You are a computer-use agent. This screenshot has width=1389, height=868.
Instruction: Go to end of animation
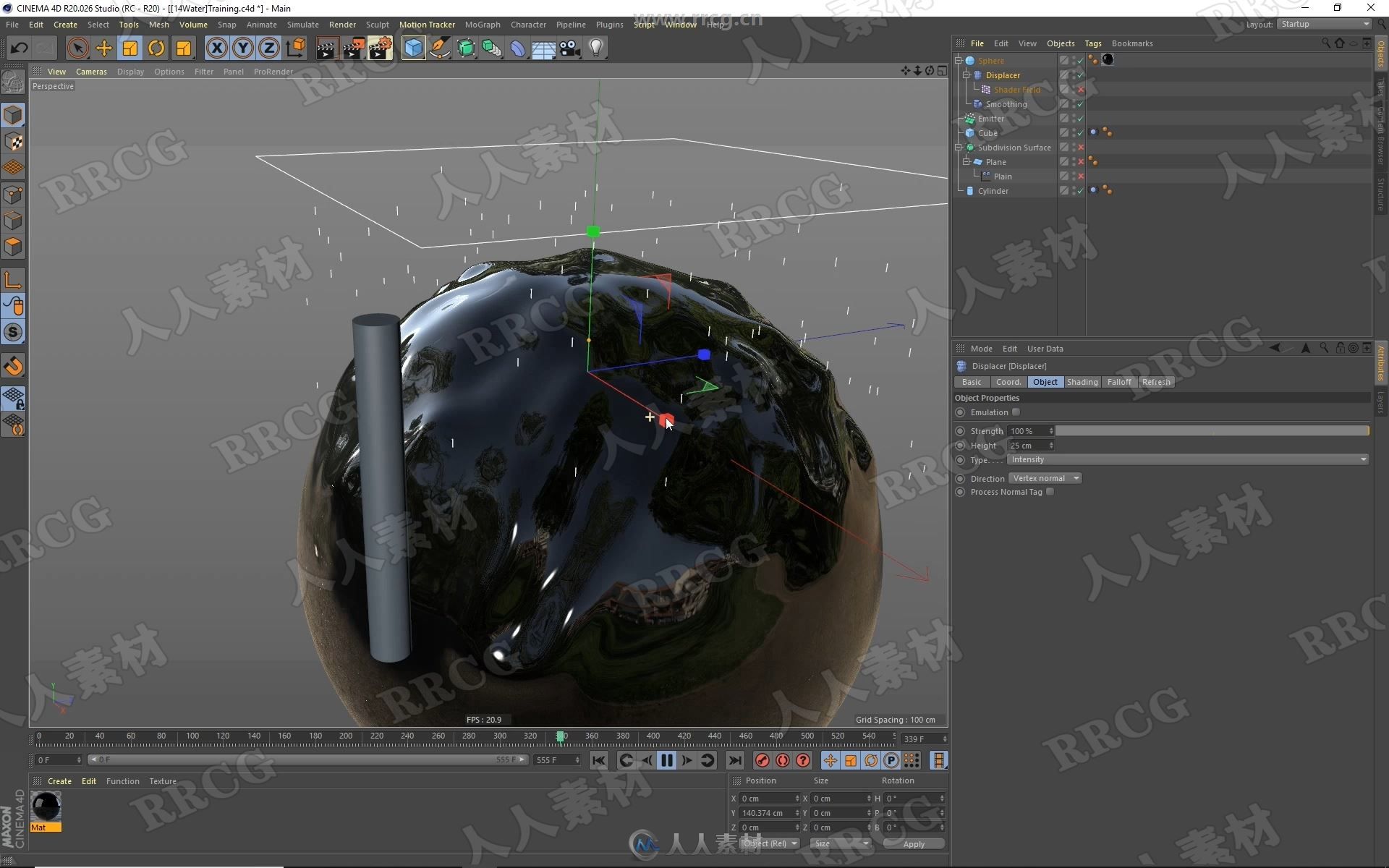pyautogui.click(x=734, y=760)
